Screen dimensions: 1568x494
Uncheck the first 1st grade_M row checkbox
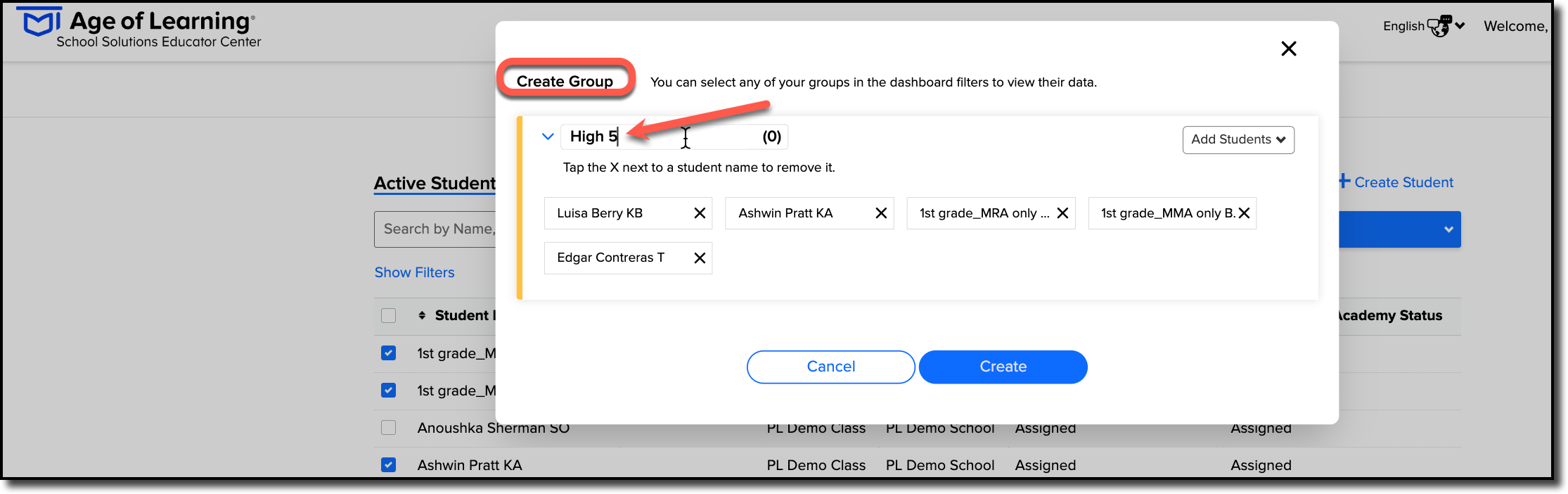(x=388, y=353)
